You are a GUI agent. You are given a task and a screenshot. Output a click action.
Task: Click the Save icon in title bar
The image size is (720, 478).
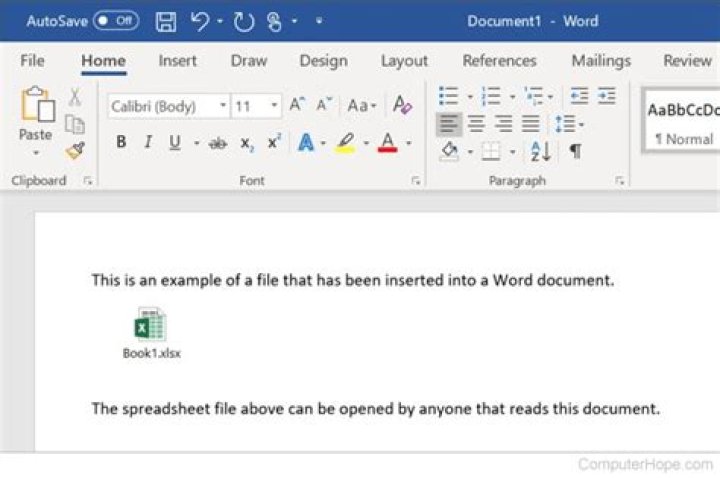(166, 22)
